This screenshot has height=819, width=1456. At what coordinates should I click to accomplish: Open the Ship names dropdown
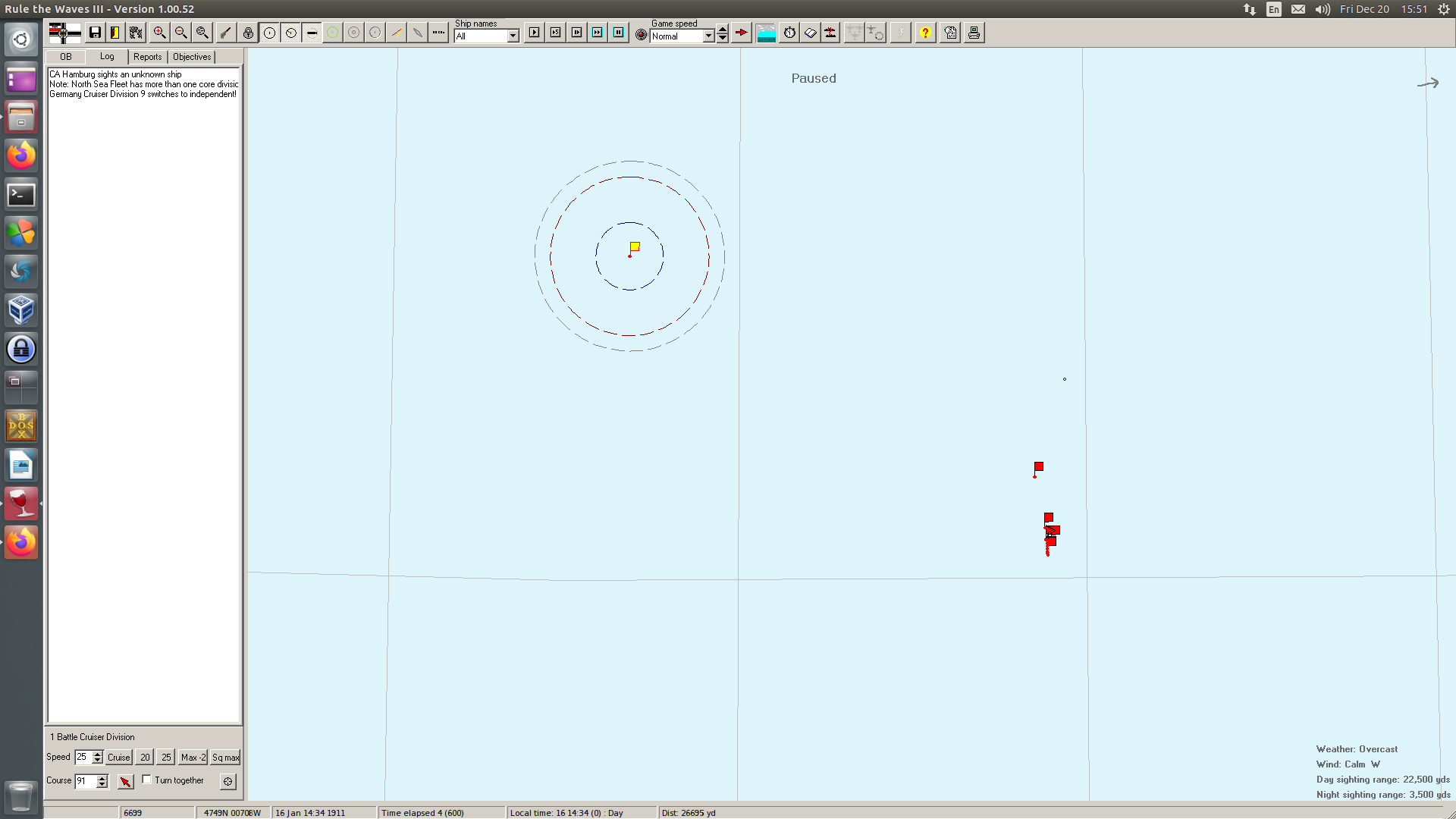tap(513, 36)
